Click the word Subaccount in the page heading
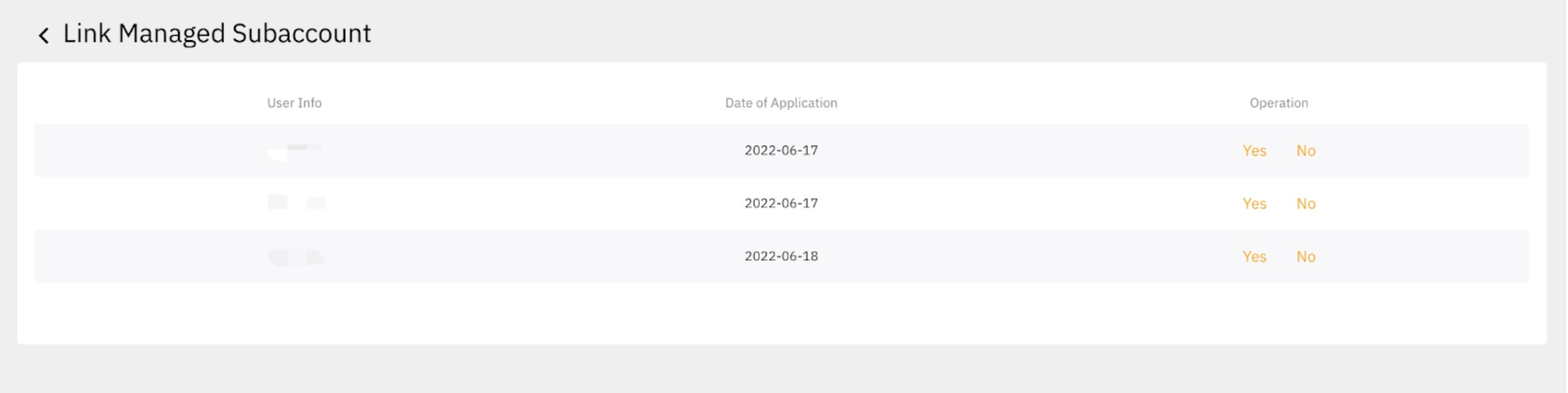 pos(301,34)
